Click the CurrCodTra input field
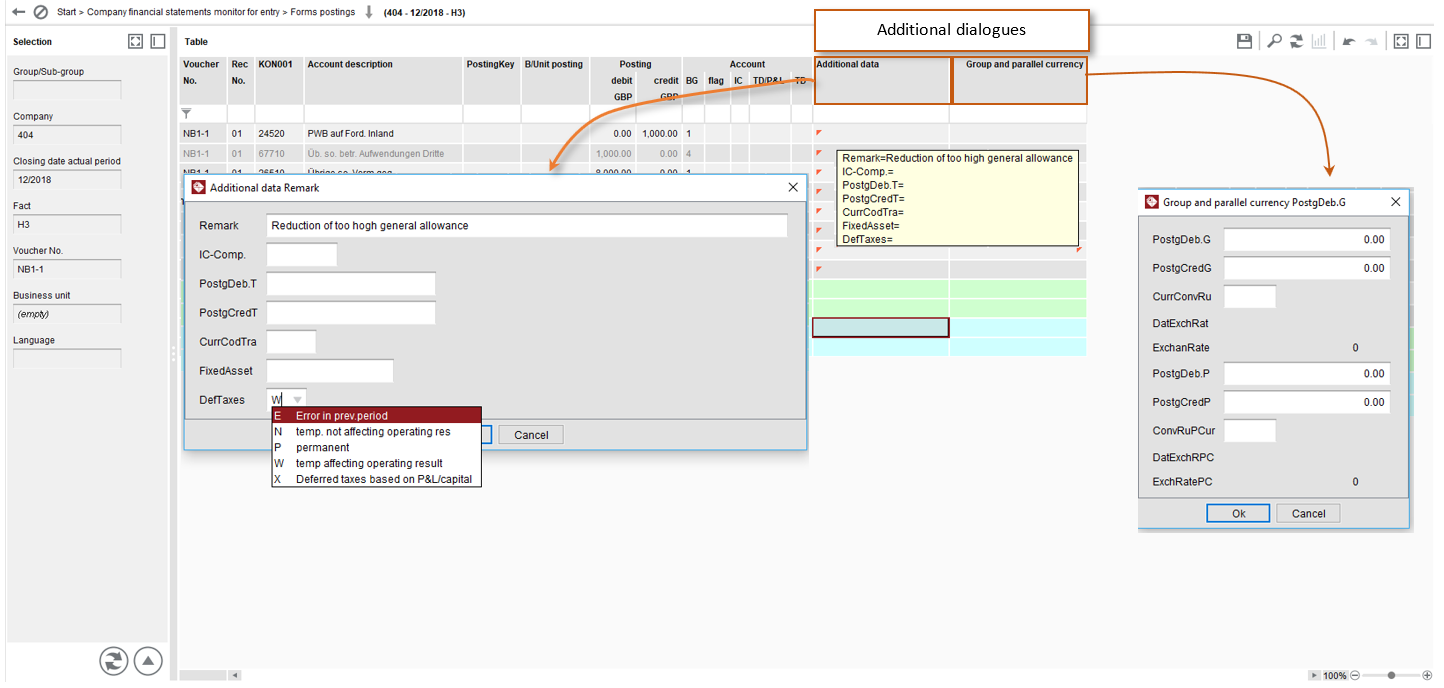Viewport: 1444px width, 688px height. pos(291,342)
